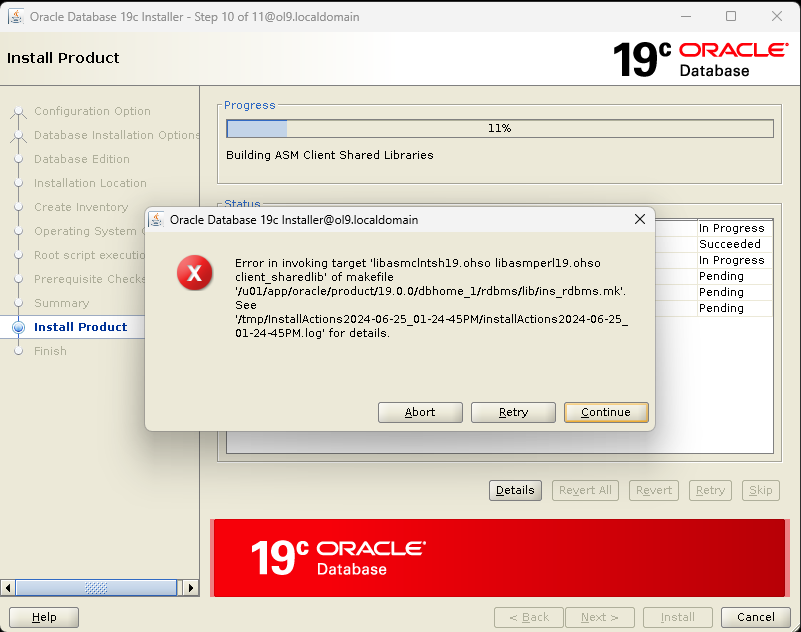
Task: Select the Create Inventory step
Action: pyautogui.click(x=81, y=207)
